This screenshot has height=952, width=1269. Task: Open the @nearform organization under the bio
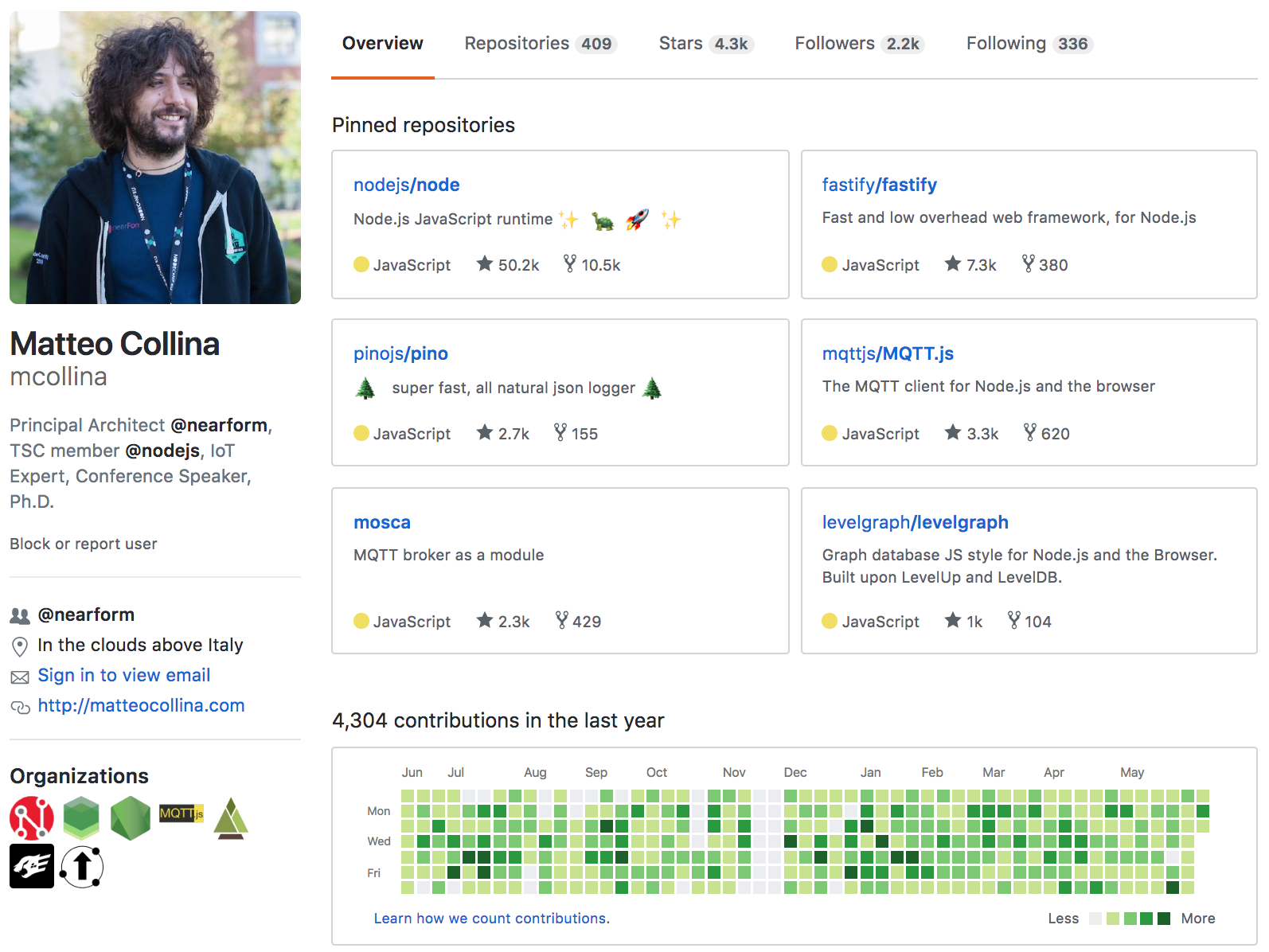[86, 615]
